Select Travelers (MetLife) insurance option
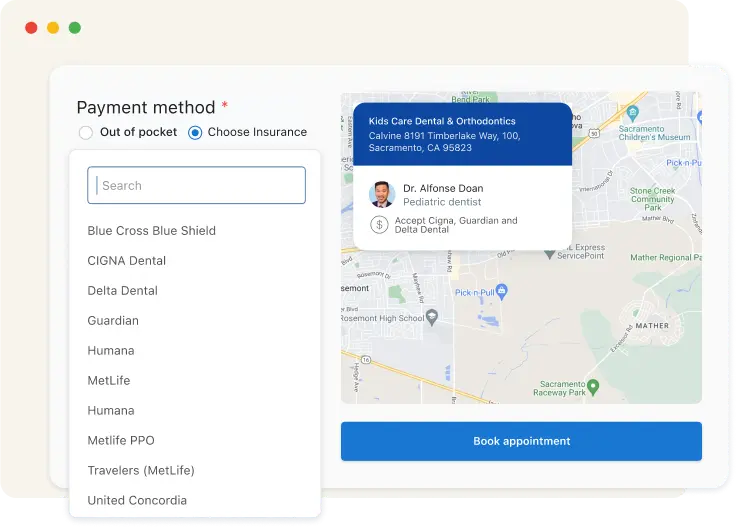 pyautogui.click(x=141, y=470)
